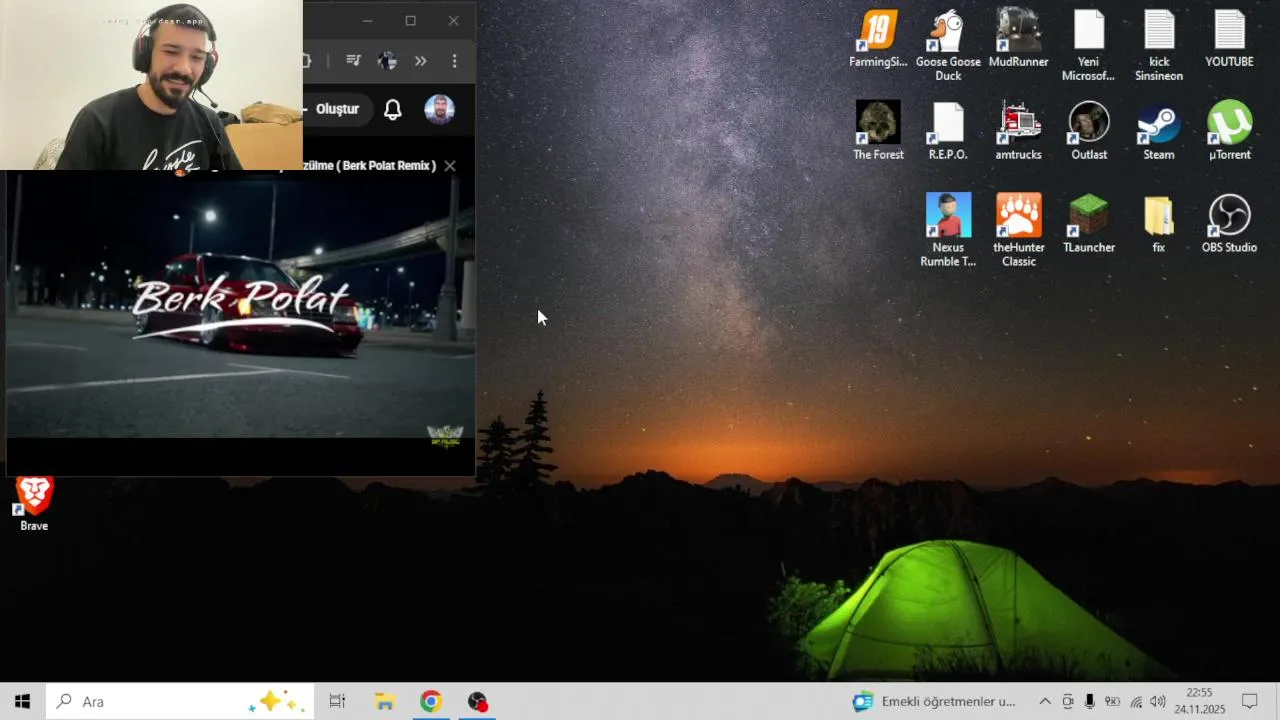Open the TLauncher Minecraft shortcut
Screen dimensions: 1280x720
tap(1088, 224)
